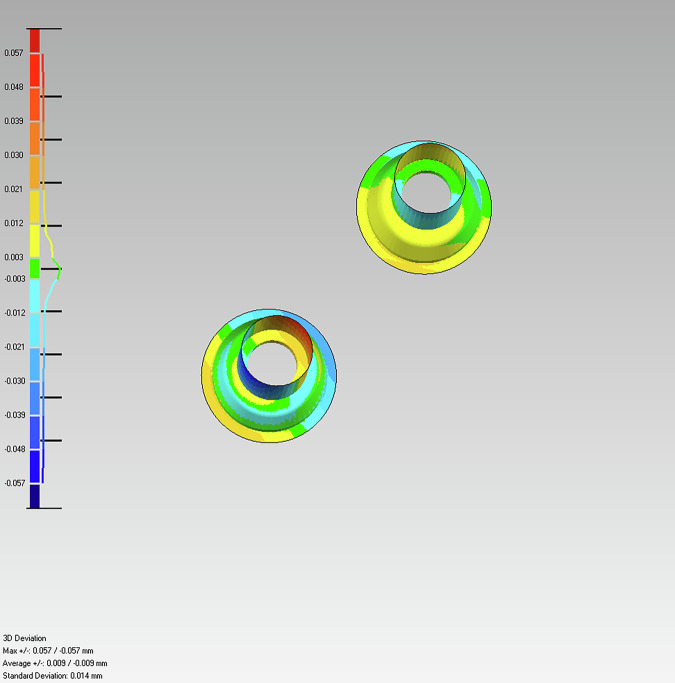675x683 pixels.
Task: Select the gold swatch between 0.021 and 0.012
Action: pos(35,207)
